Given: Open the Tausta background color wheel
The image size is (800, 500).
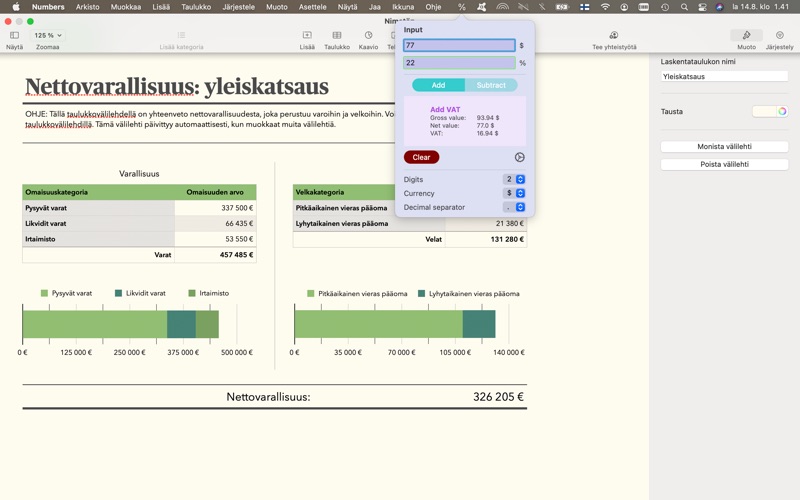Looking at the screenshot, I should 782,111.
